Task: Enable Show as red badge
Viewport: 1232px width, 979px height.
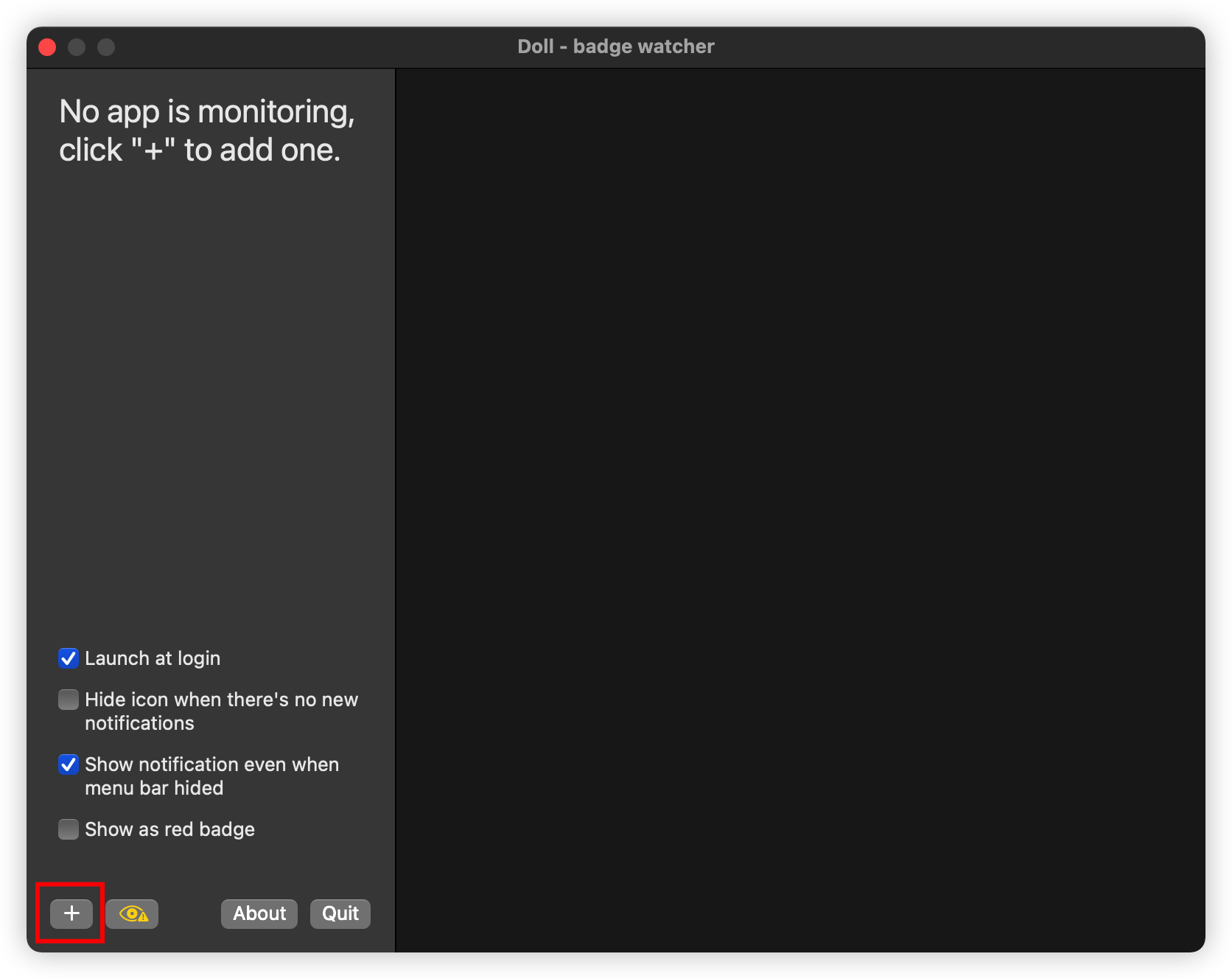Action: tap(69, 829)
